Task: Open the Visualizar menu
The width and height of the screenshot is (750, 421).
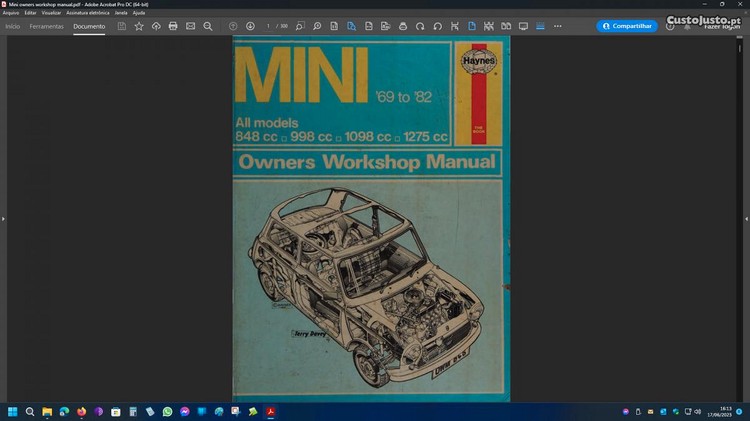Action: coord(51,13)
